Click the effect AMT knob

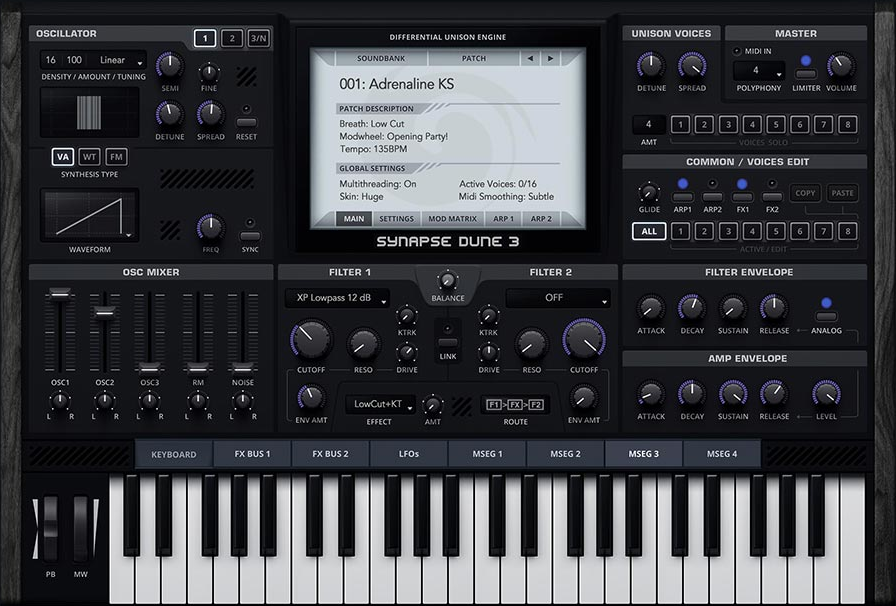[433, 405]
